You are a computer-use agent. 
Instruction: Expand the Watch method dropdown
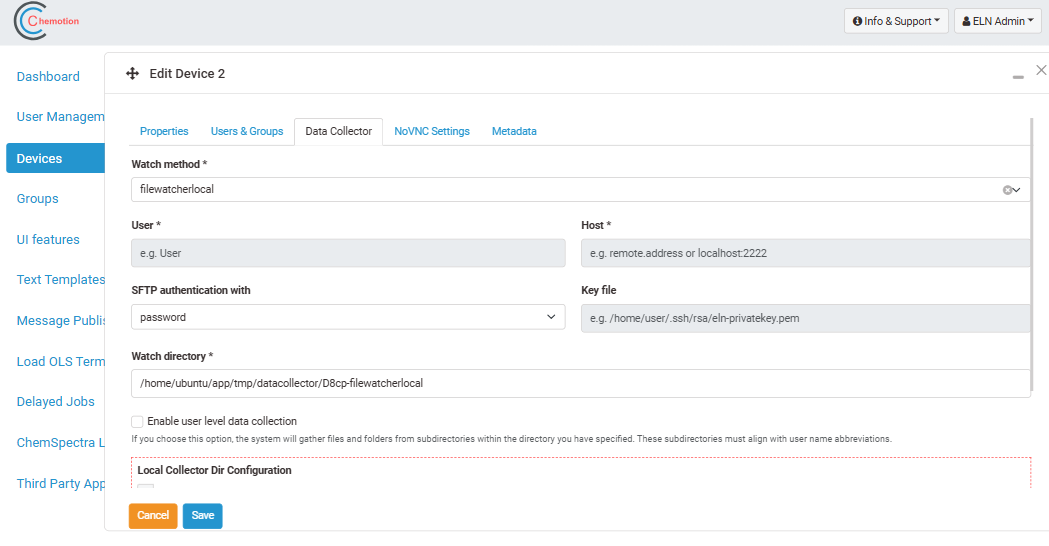click(x=1017, y=189)
